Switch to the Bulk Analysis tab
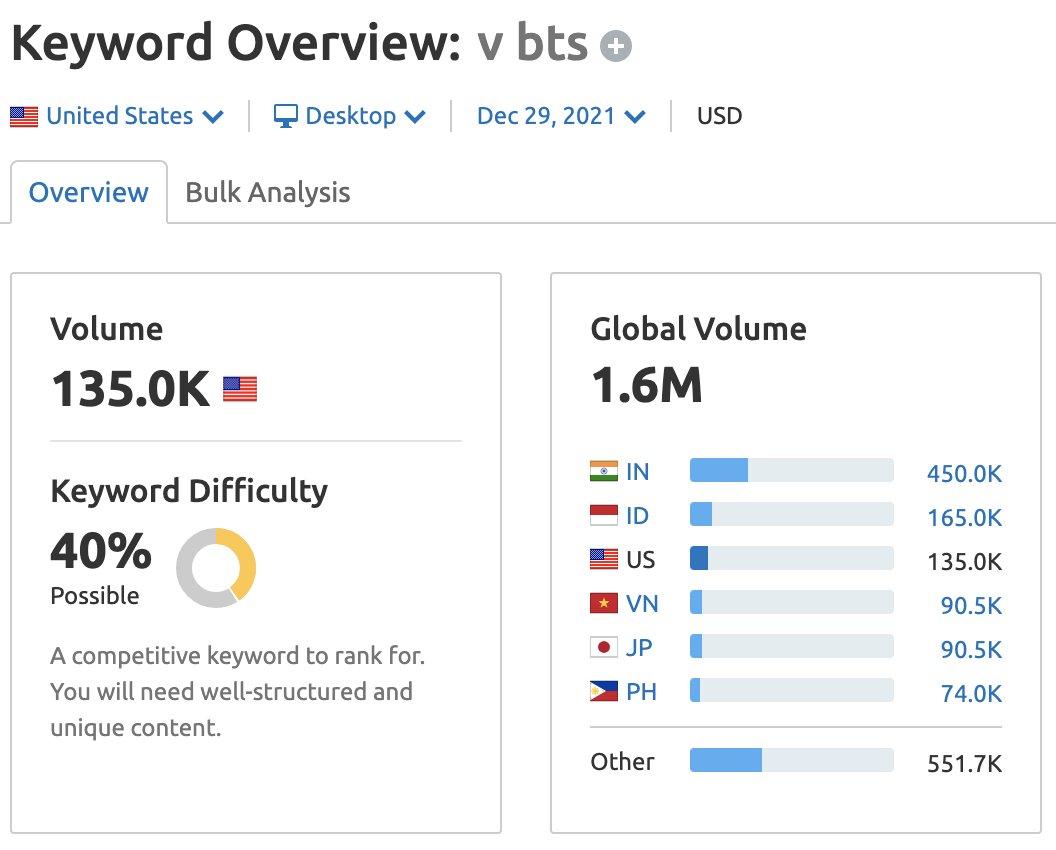 pos(267,193)
